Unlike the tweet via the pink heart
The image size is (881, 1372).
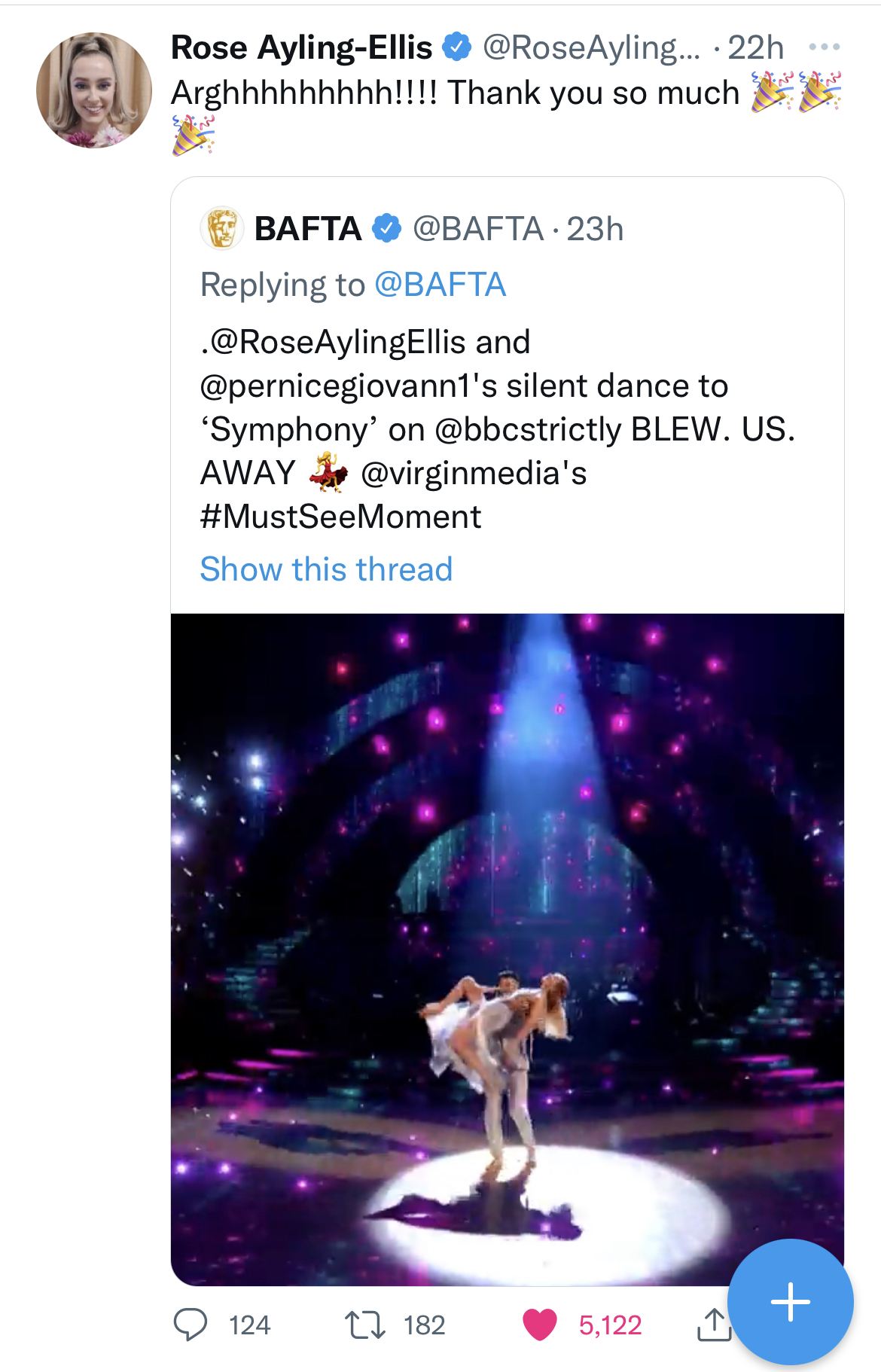(539, 1325)
